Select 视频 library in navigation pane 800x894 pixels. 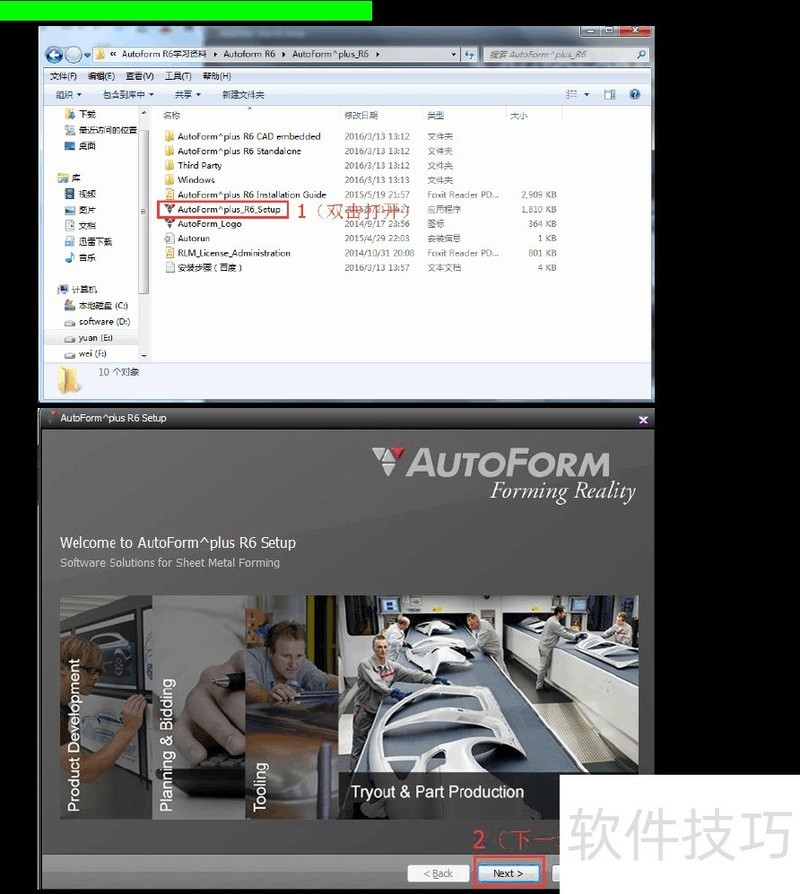[x=80, y=194]
